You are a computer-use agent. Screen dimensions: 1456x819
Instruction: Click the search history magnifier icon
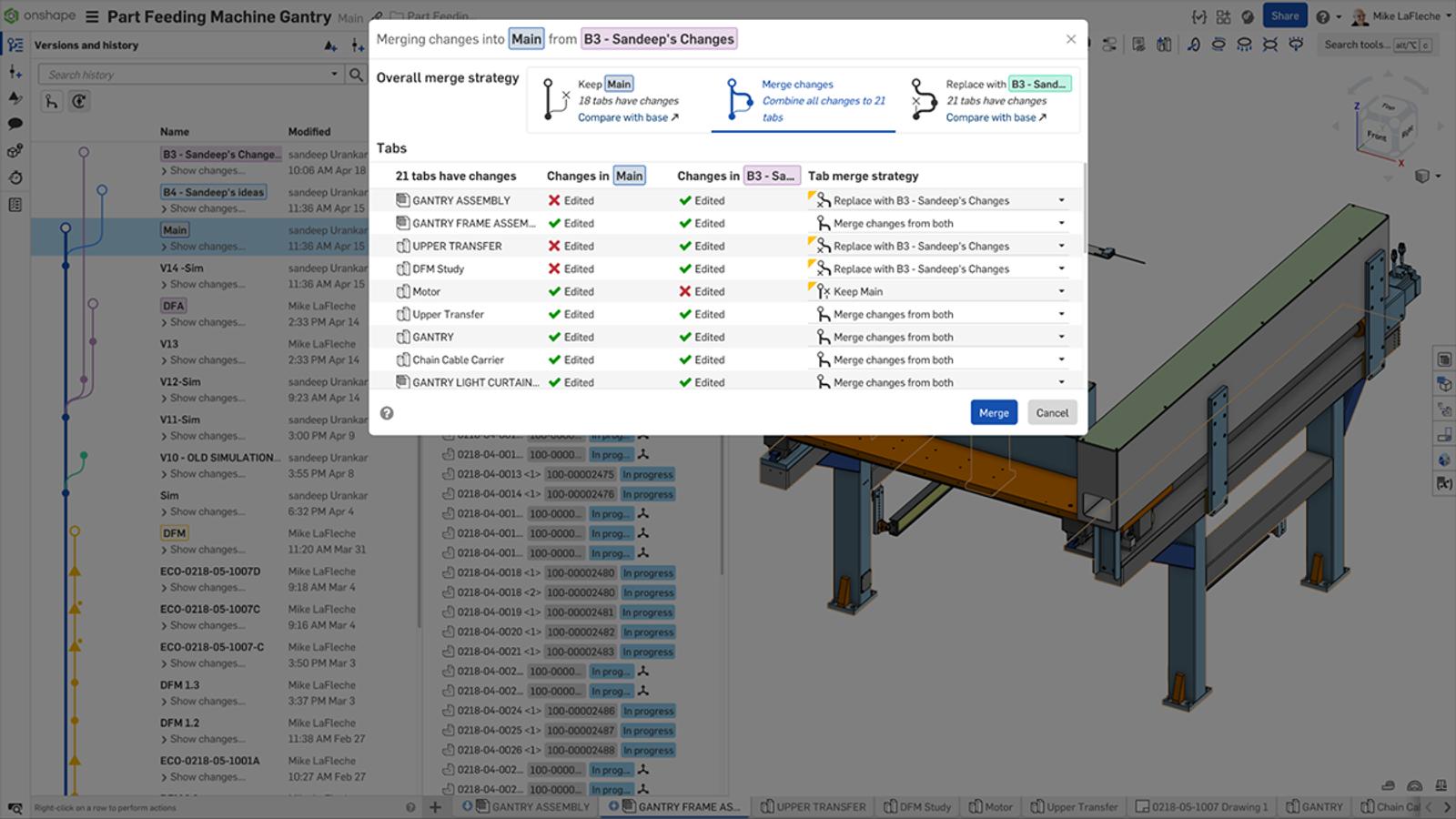tap(356, 75)
